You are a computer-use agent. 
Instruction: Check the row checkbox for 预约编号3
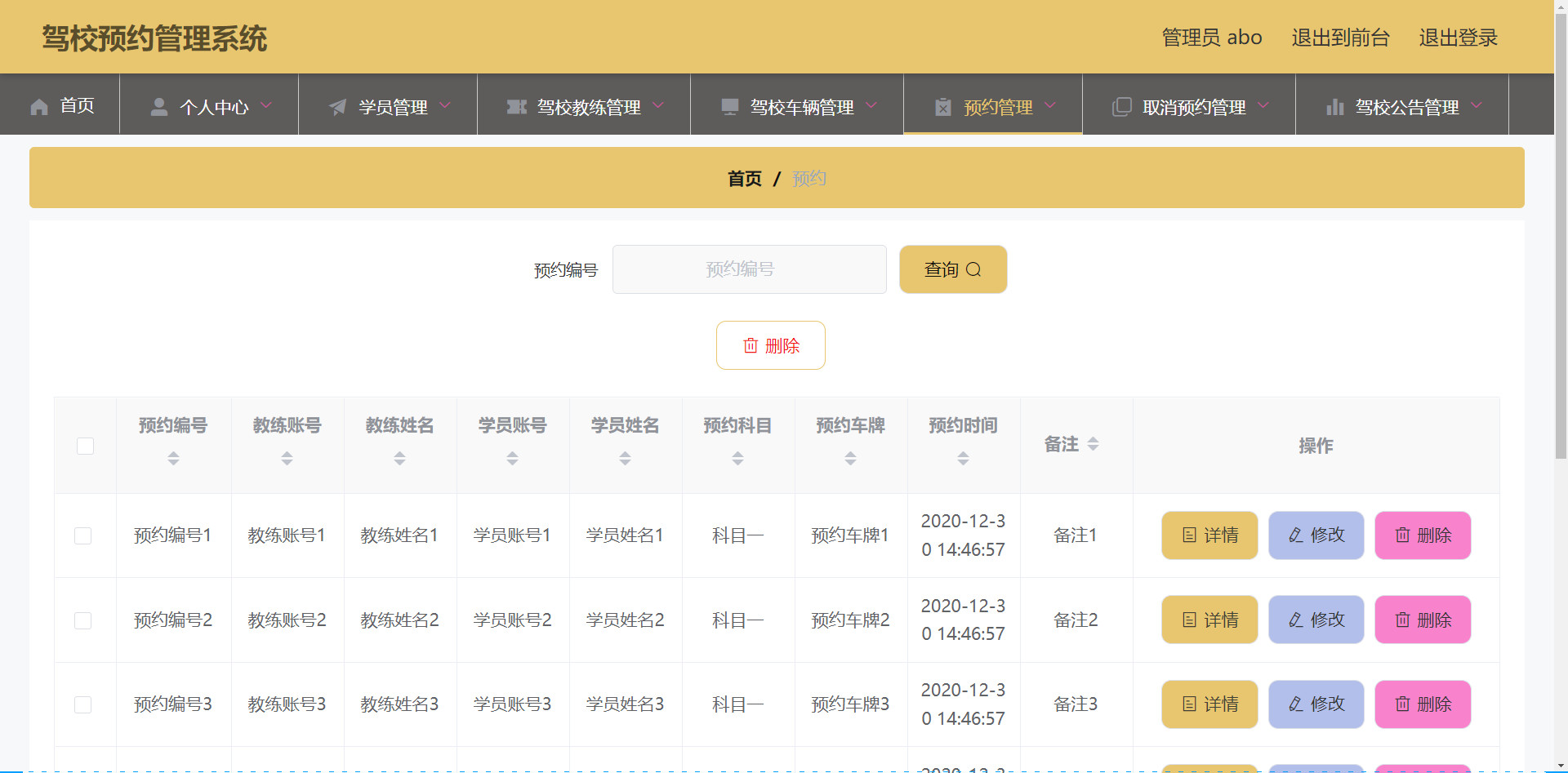pyautogui.click(x=82, y=704)
